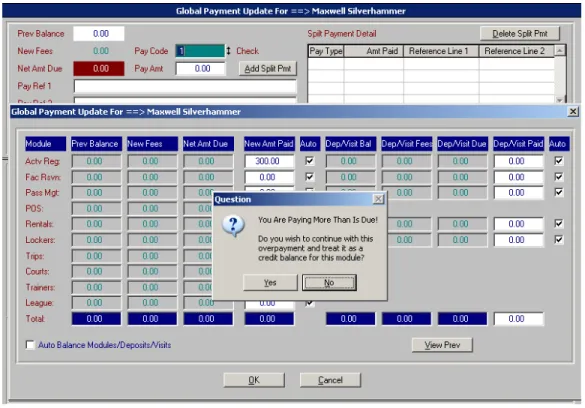The height and width of the screenshot is (408, 585).
Task: Click the Total New Amt Paid value
Action: tap(269, 319)
